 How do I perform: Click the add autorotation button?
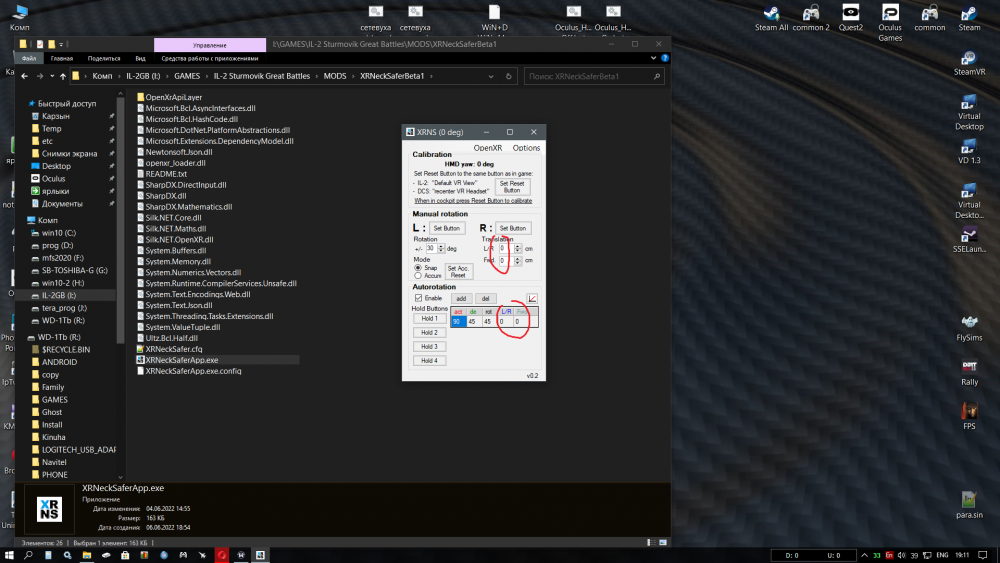click(461, 298)
